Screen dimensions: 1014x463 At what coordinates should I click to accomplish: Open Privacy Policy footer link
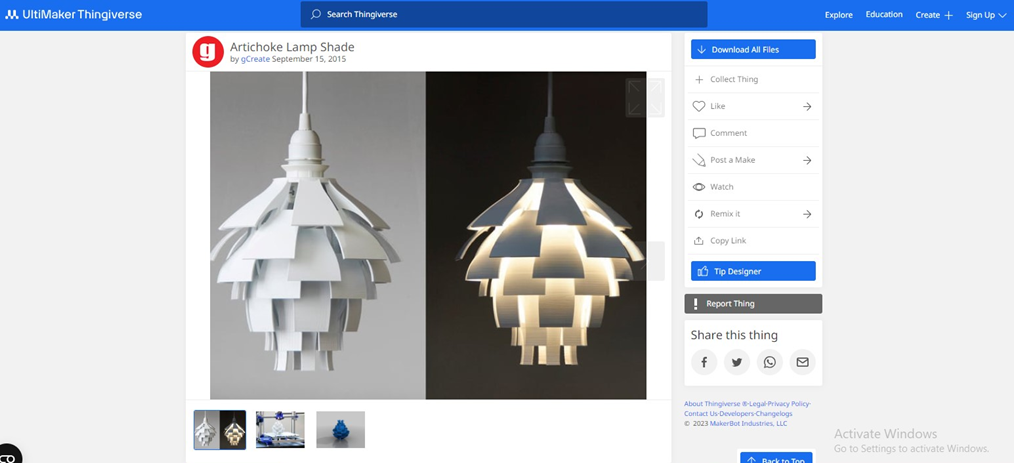[x=788, y=404]
